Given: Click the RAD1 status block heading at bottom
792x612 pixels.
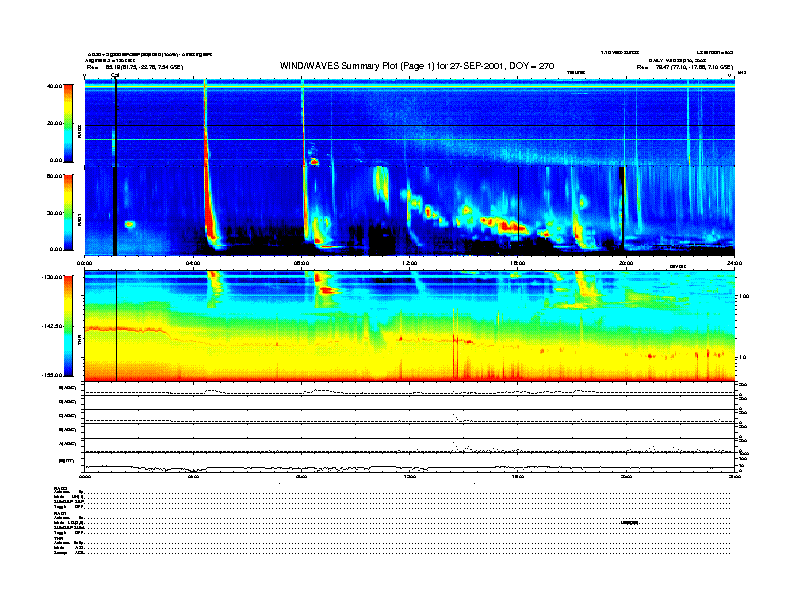Looking at the screenshot, I should 61,513.
